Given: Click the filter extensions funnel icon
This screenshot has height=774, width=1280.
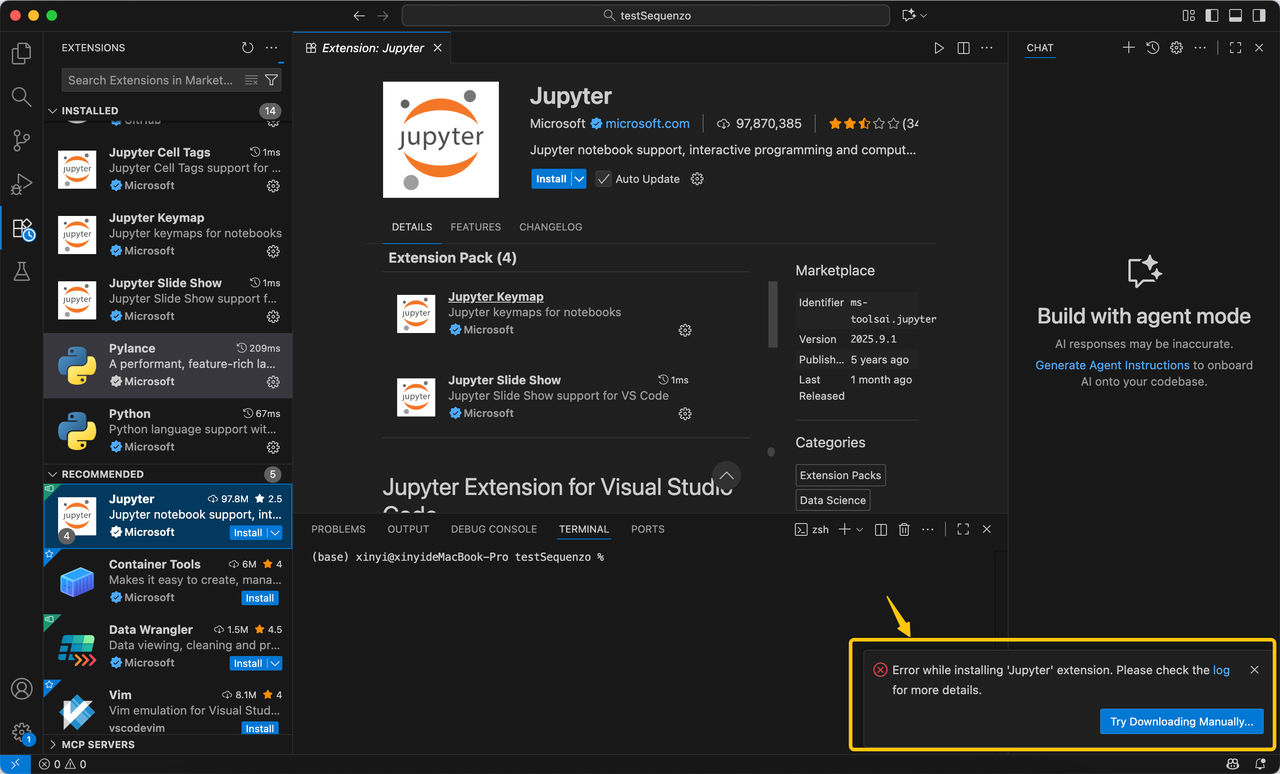Looking at the screenshot, I should coord(271,80).
